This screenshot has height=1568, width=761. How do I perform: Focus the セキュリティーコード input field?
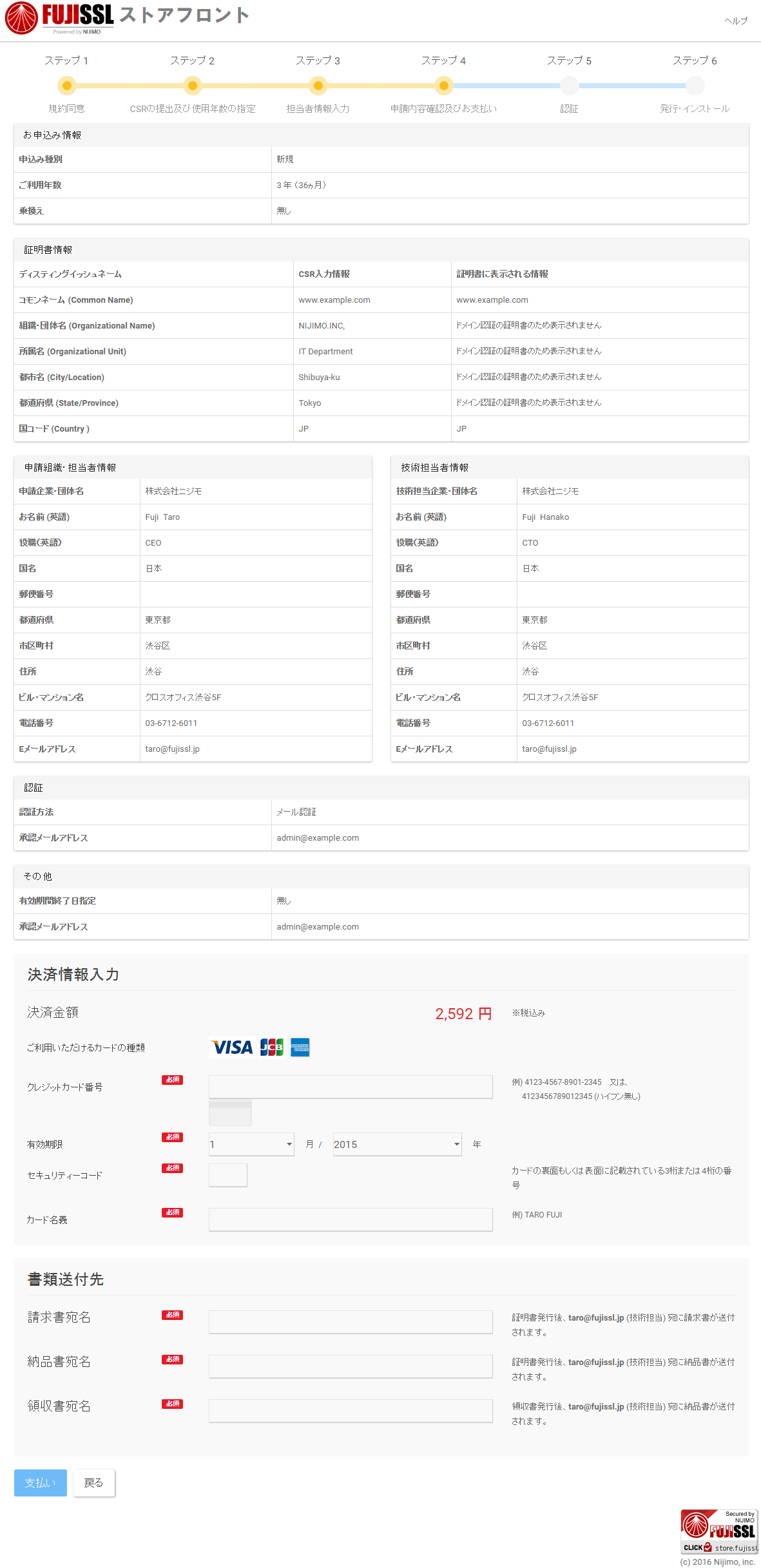pyautogui.click(x=228, y=1175)
